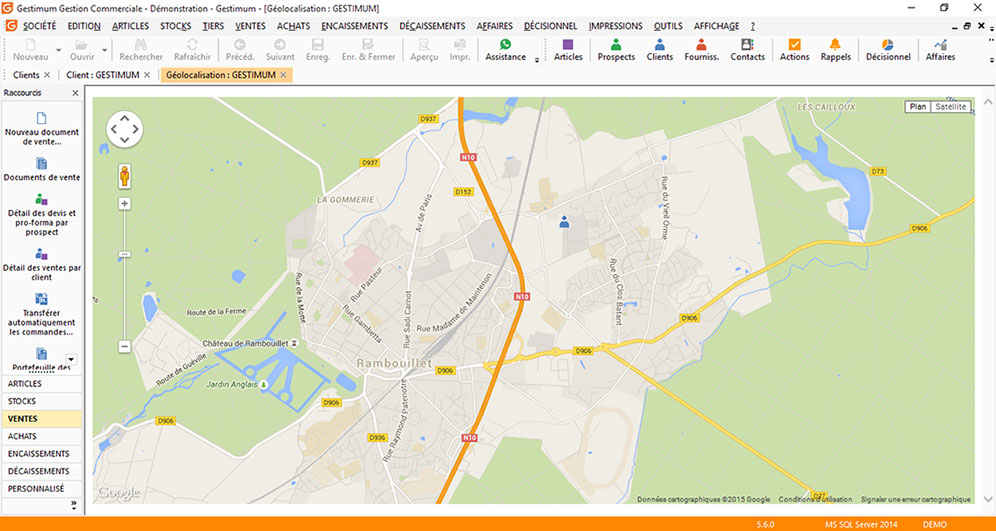This screenshot has width=996, height=531.
Task: Switch to Client : GESTIMUM tab
Action: (102, 75)
